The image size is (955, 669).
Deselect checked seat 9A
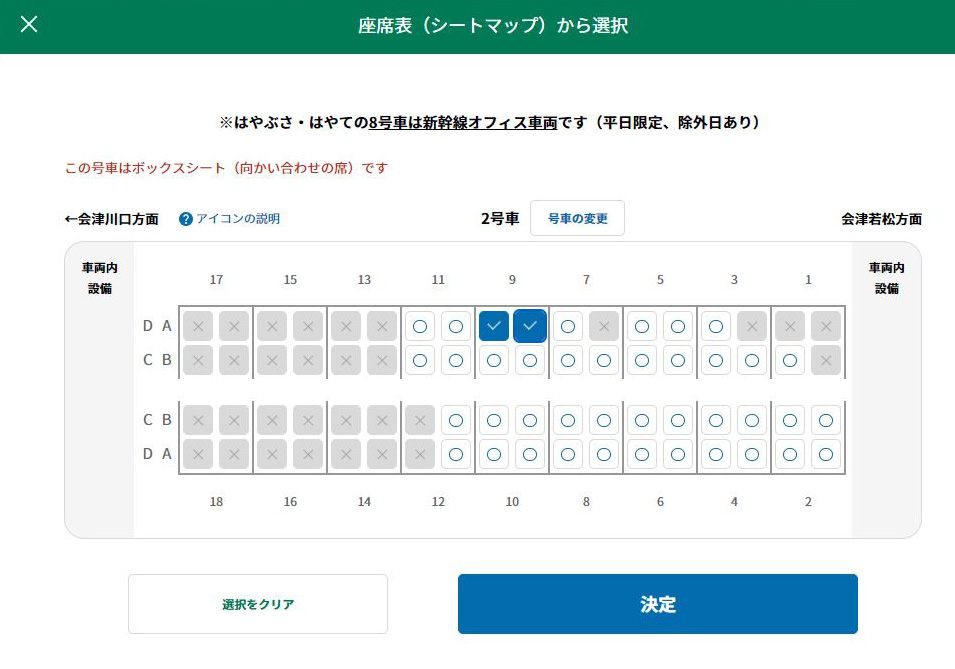click(x=530, y=326)
